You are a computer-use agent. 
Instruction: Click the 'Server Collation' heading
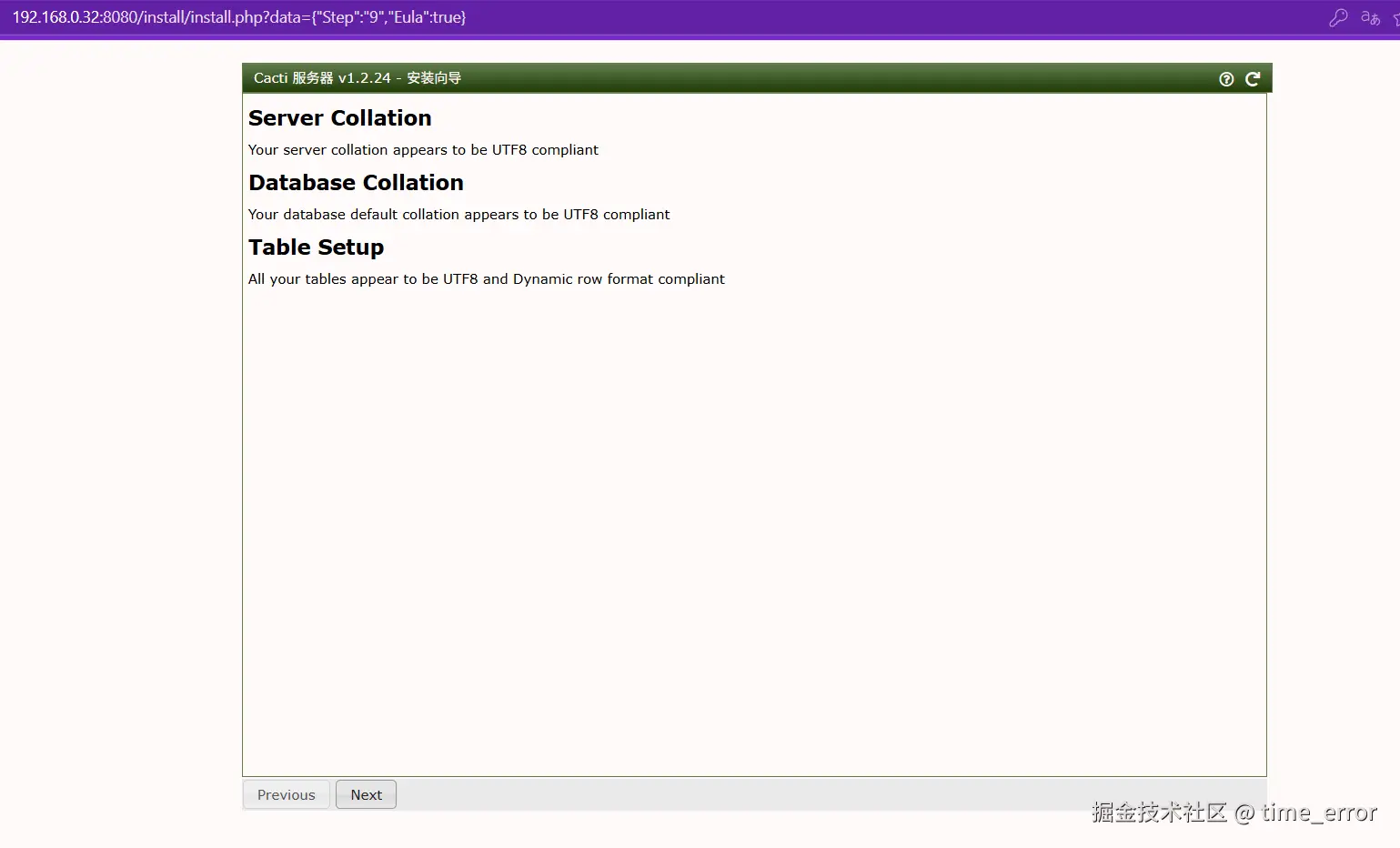[x=339, y=117]
